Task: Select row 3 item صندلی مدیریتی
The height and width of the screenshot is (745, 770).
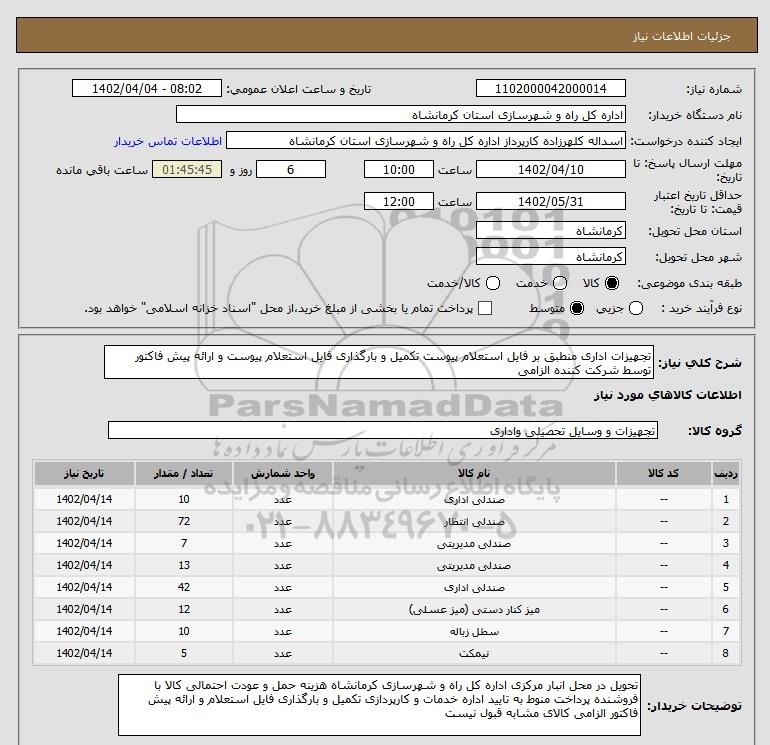Action: [474, 544]
